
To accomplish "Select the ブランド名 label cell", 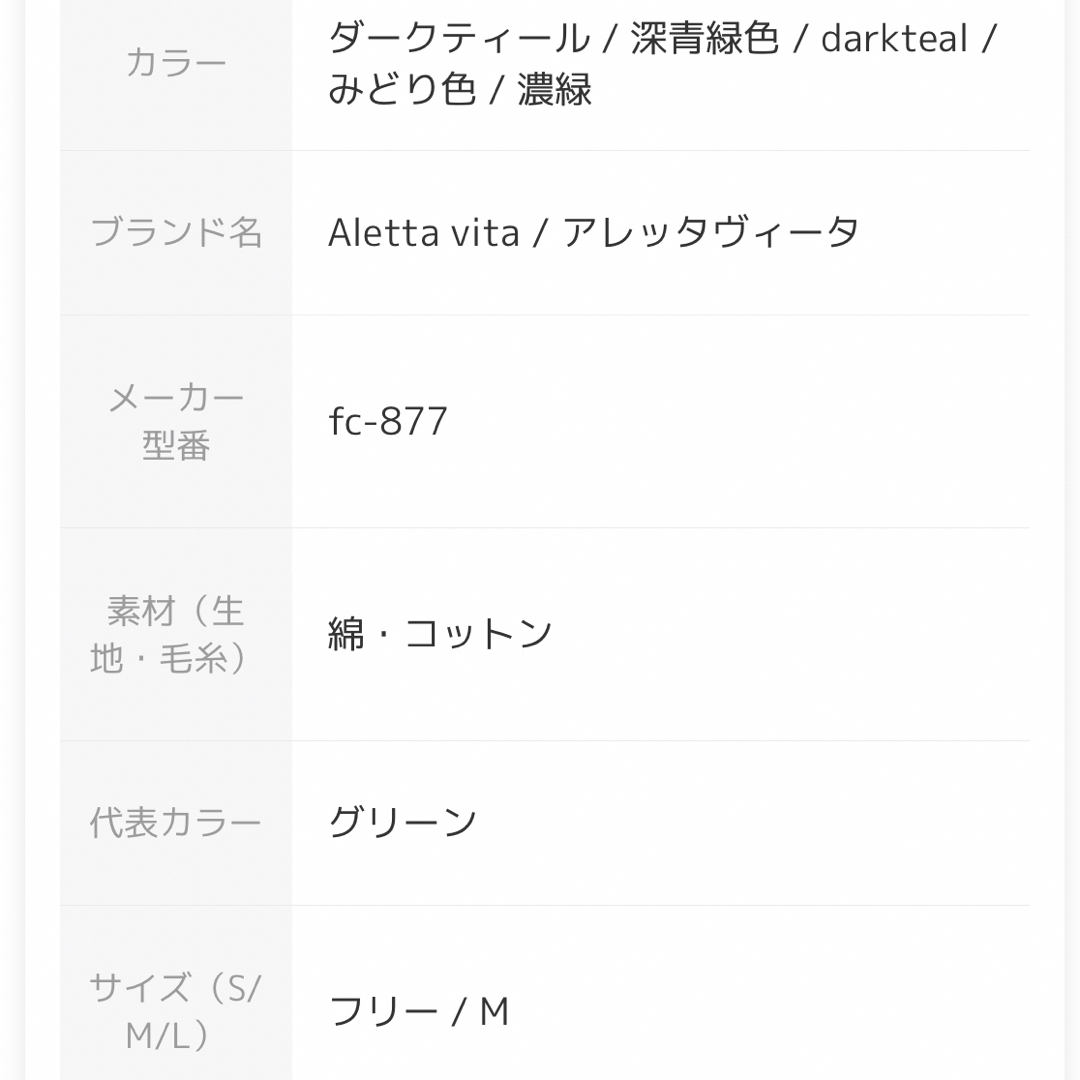I will pyautogui.click(x=176, y=233).
